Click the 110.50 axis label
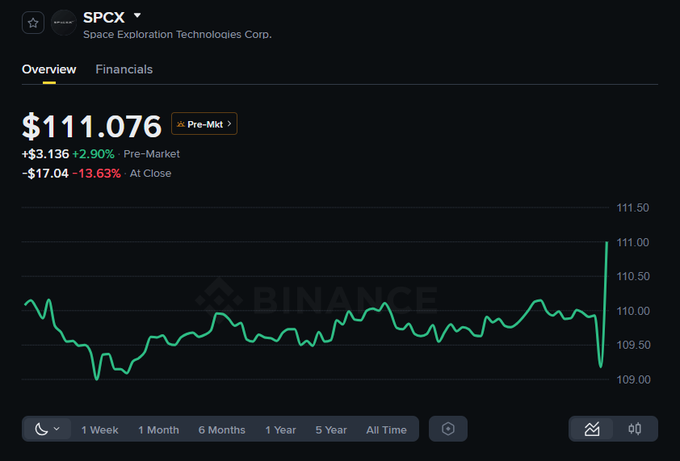This screenshot has height=461, width=680. pyautogui.click(x=633, y=276)
